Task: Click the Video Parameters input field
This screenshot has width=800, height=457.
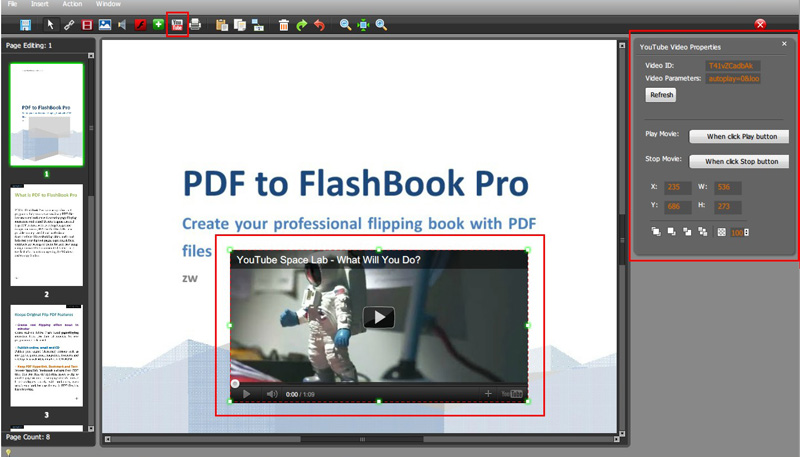Action: tap(733, 79)
